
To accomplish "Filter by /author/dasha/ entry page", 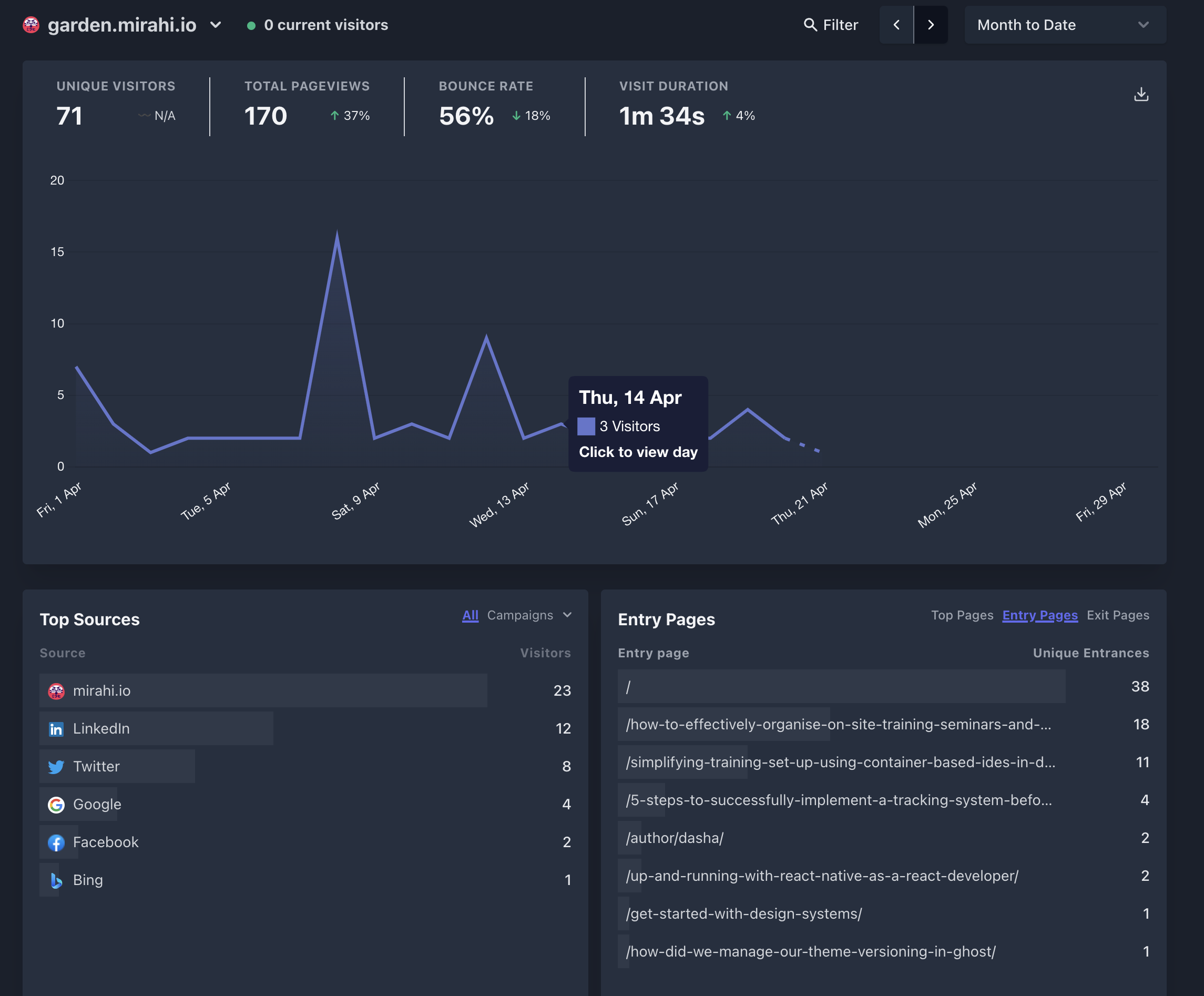I will tap(674, 838).
